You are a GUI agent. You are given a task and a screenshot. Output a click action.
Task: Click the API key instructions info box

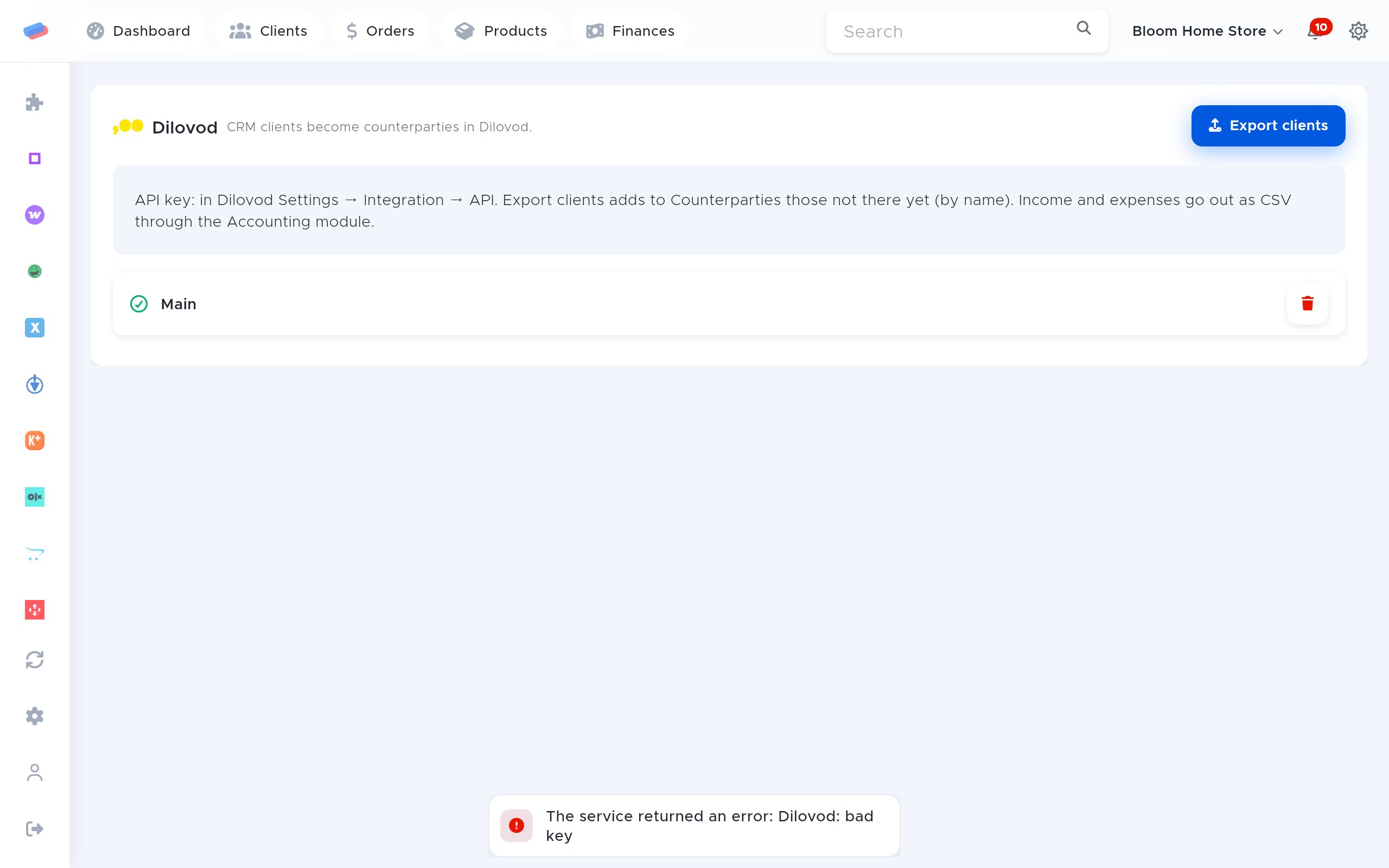click(x=728, y=210)
